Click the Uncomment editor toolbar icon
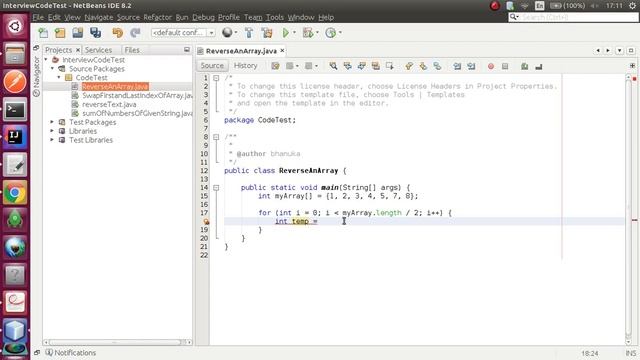Screen dimensions: 640x360 point(539,66)
